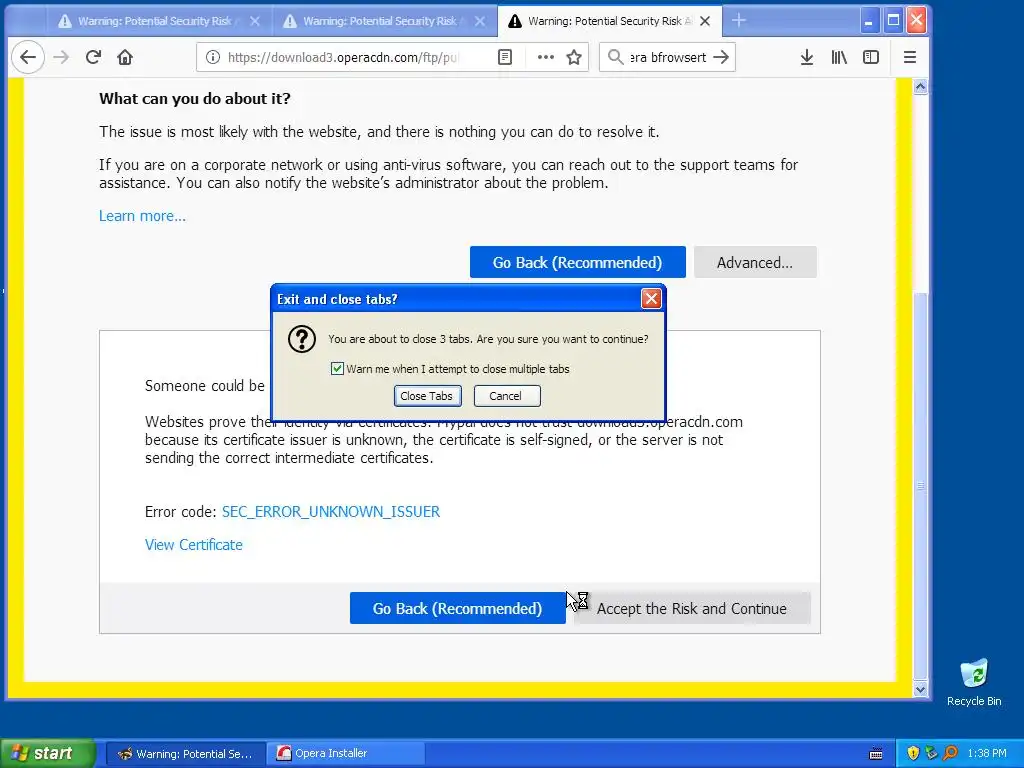Screen dimensions: 1024x768
Task: Toggle the sidebar icon
Action: click(x=871, y=57)
